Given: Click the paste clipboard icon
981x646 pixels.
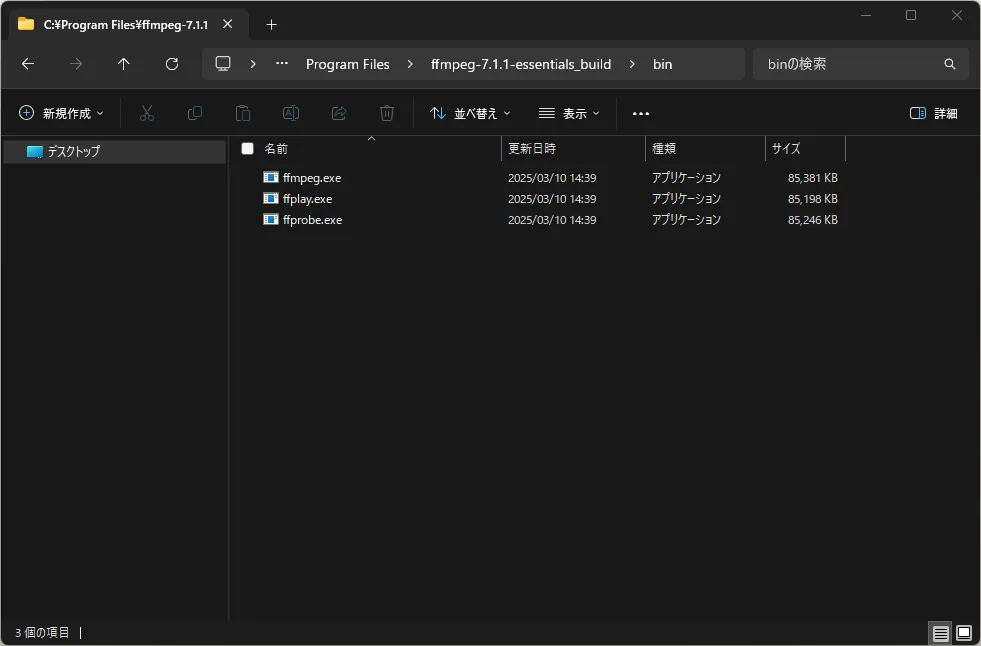Looking at the screenshot, I should tap(243, 113).
